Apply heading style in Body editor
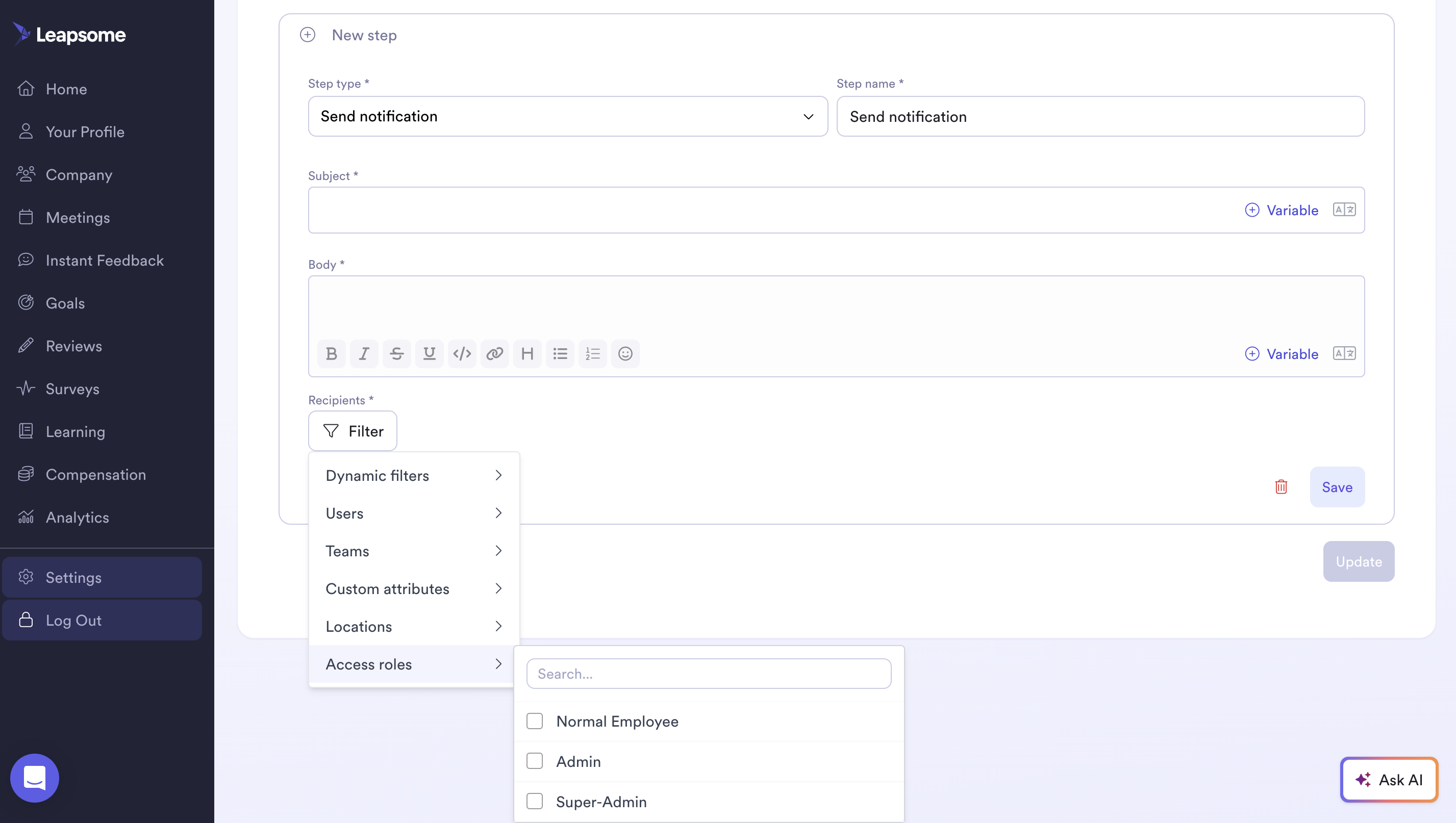 point(528,354)
